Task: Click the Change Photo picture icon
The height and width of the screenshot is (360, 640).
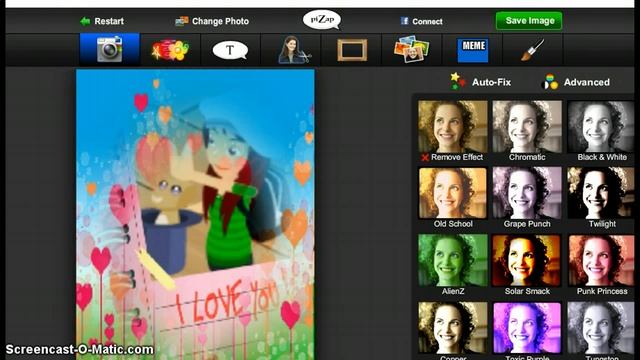Action: (x=182, y=21)
